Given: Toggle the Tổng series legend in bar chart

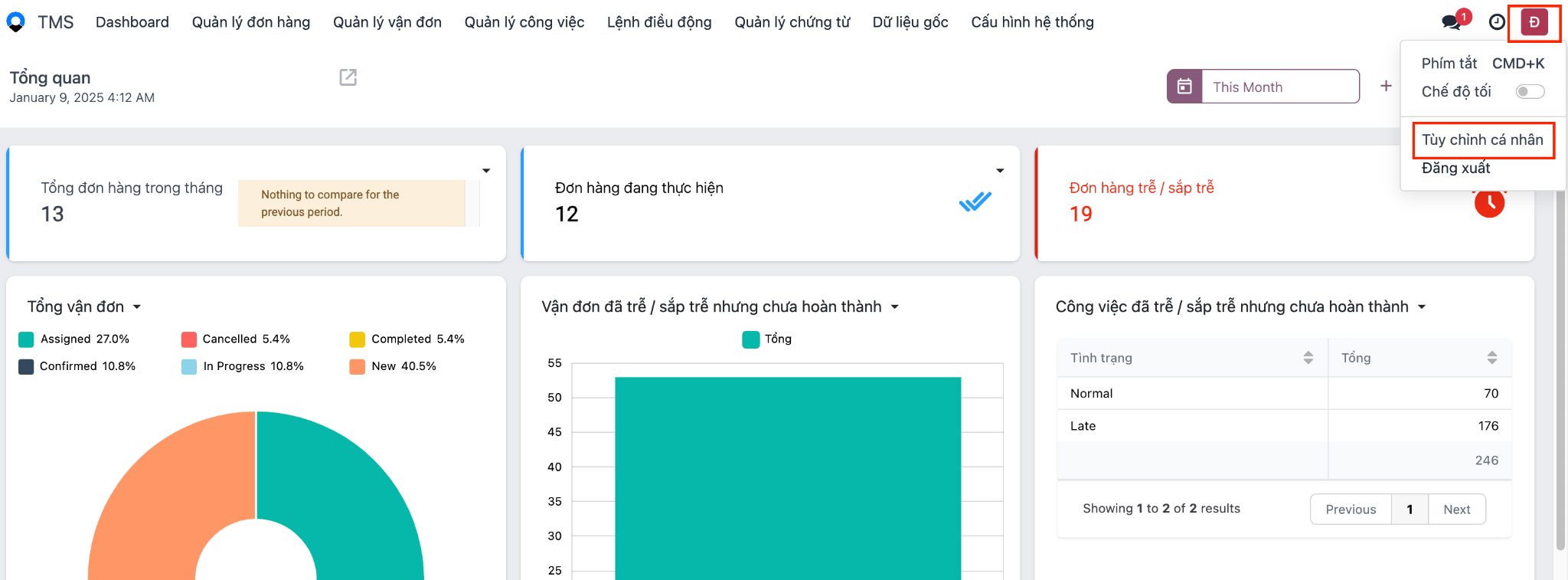Looking at the screenshot, I should tap(767, 339).
